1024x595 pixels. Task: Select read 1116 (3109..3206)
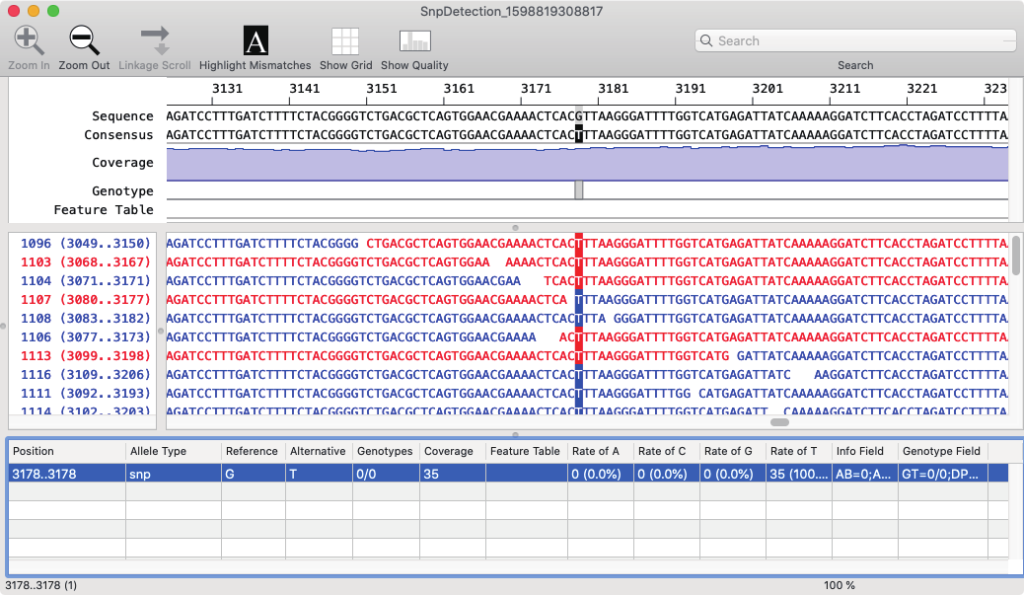(85, 375)
